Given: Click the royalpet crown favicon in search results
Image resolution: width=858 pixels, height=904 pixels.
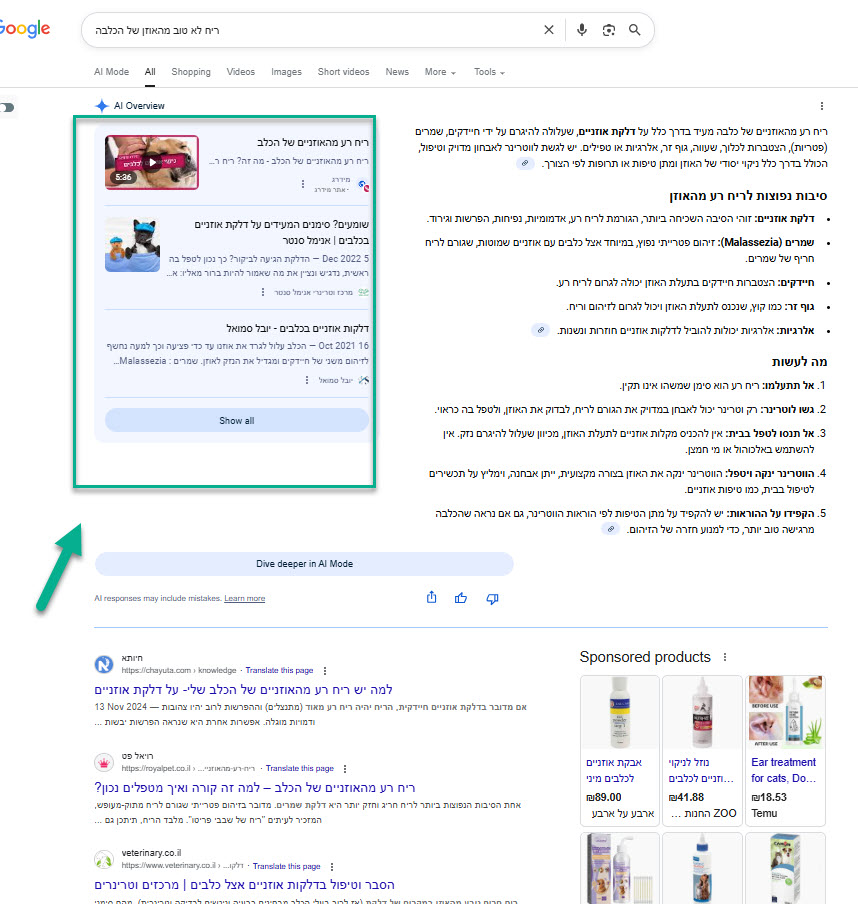Looking at the screenshot, I should [x=105, y=763].
